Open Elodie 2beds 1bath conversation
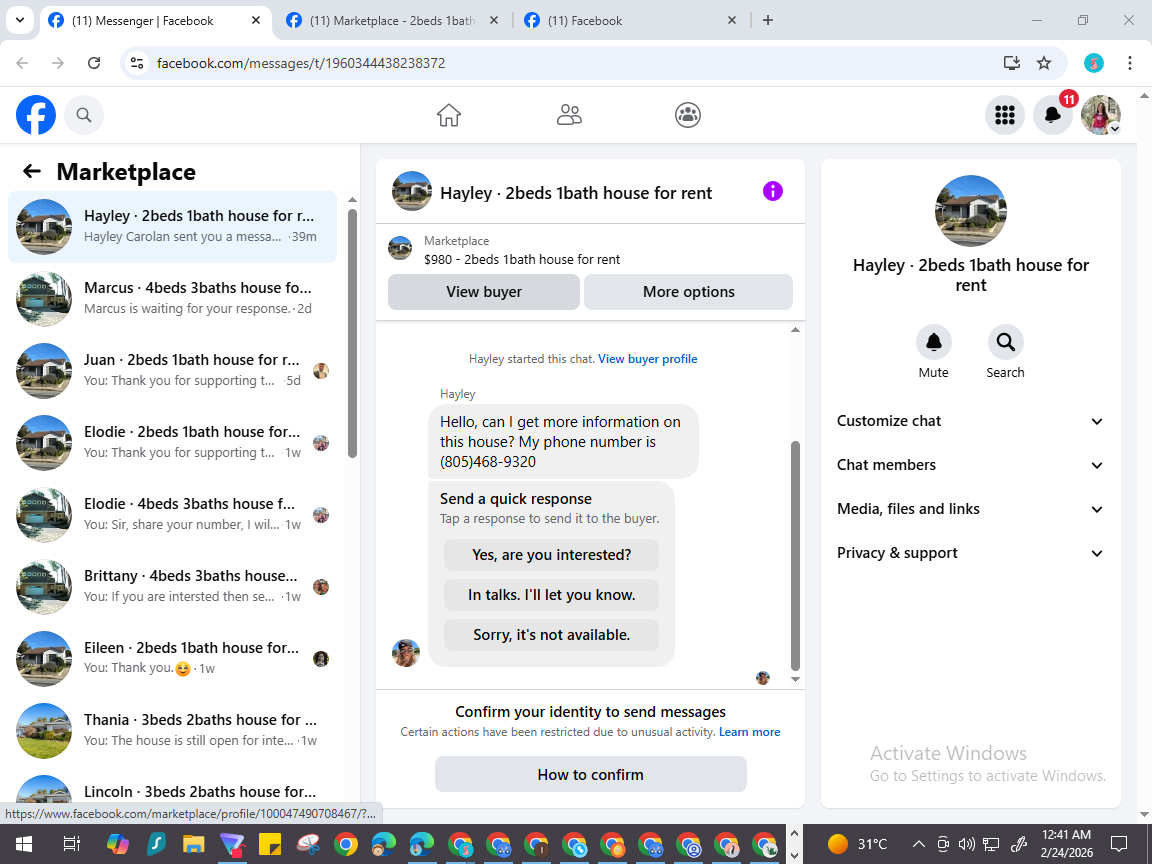 [x=173, y=442]
